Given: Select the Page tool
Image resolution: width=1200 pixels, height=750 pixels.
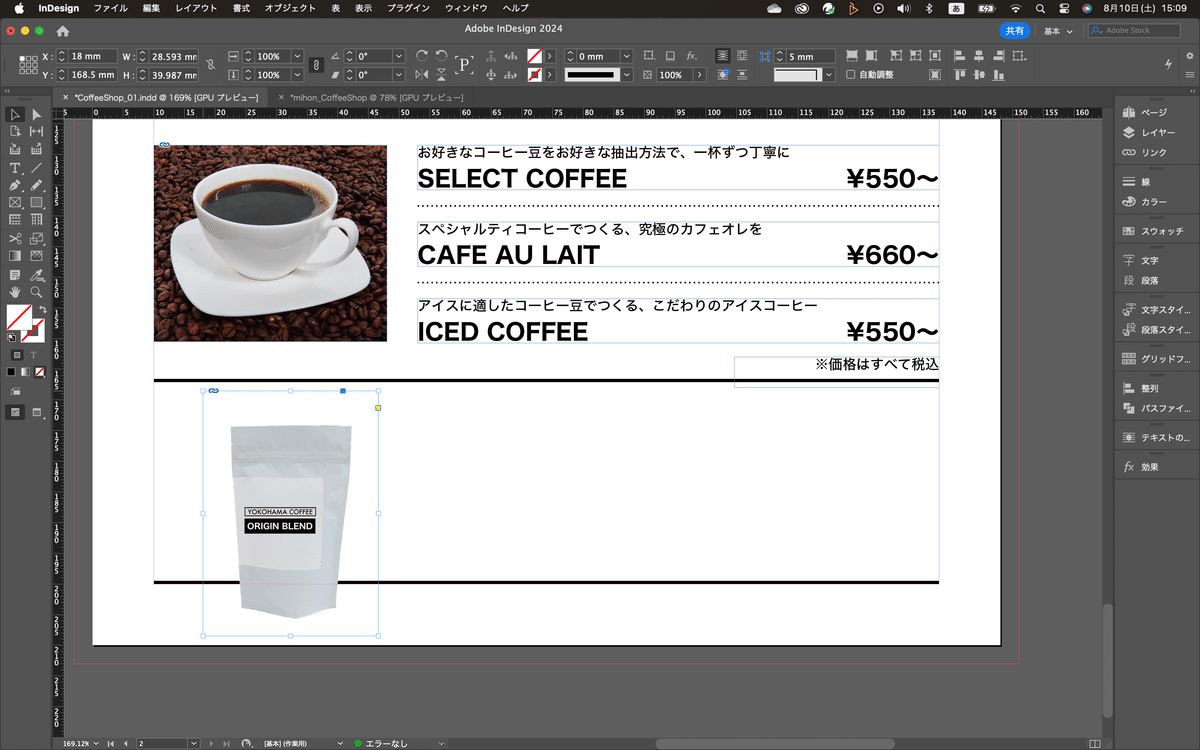Looking at the screenshot, I should (x=15, y=131).
